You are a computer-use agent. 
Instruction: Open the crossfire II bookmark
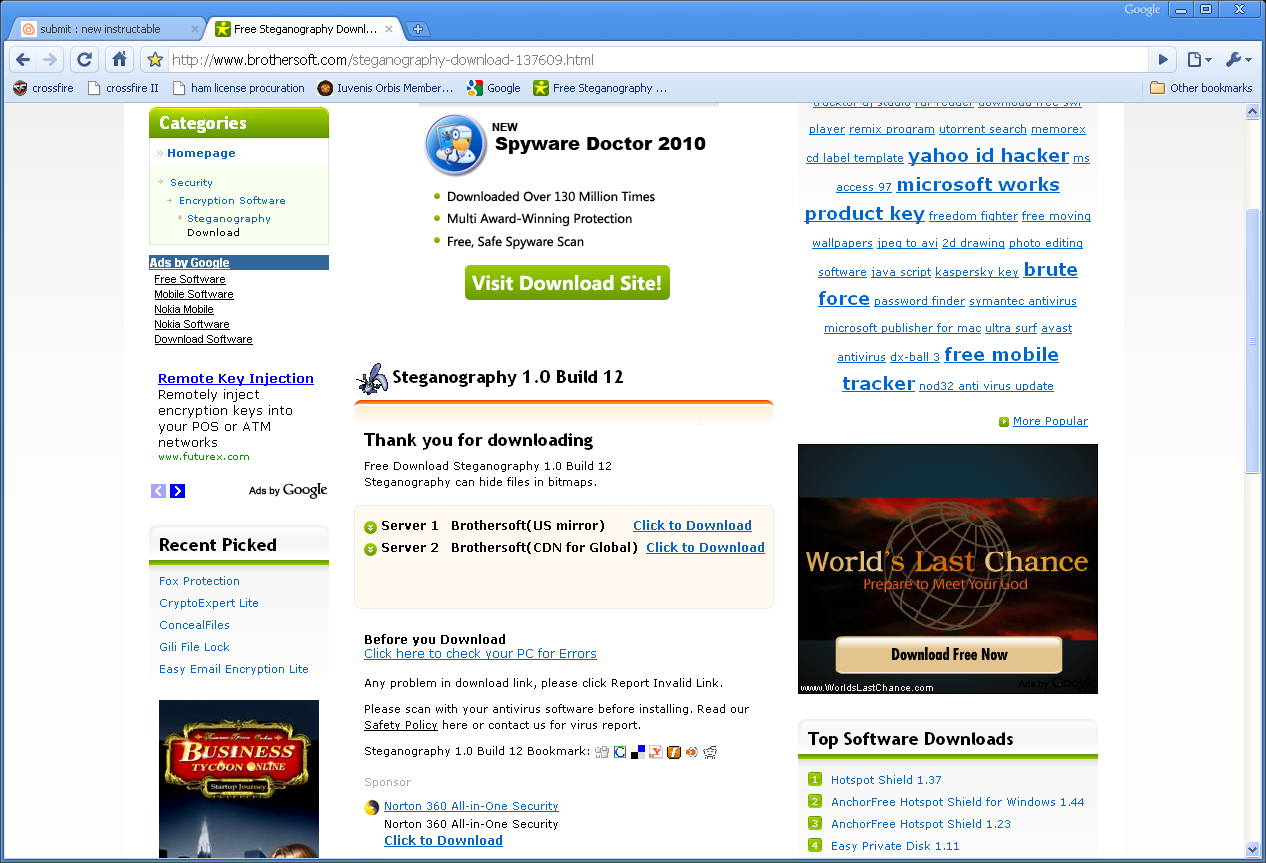click(123, 88)
